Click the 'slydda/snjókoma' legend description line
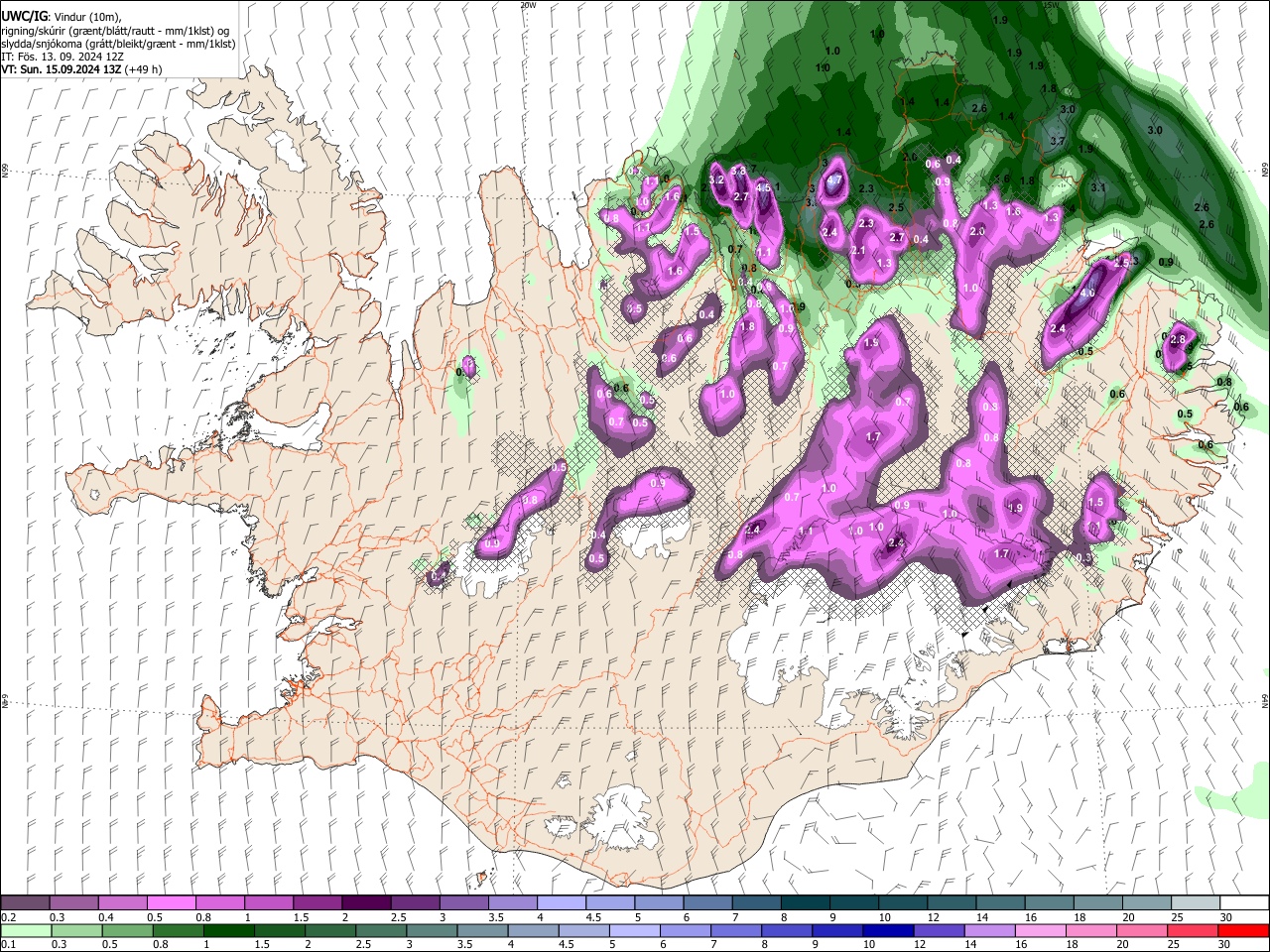 (119, 44)
